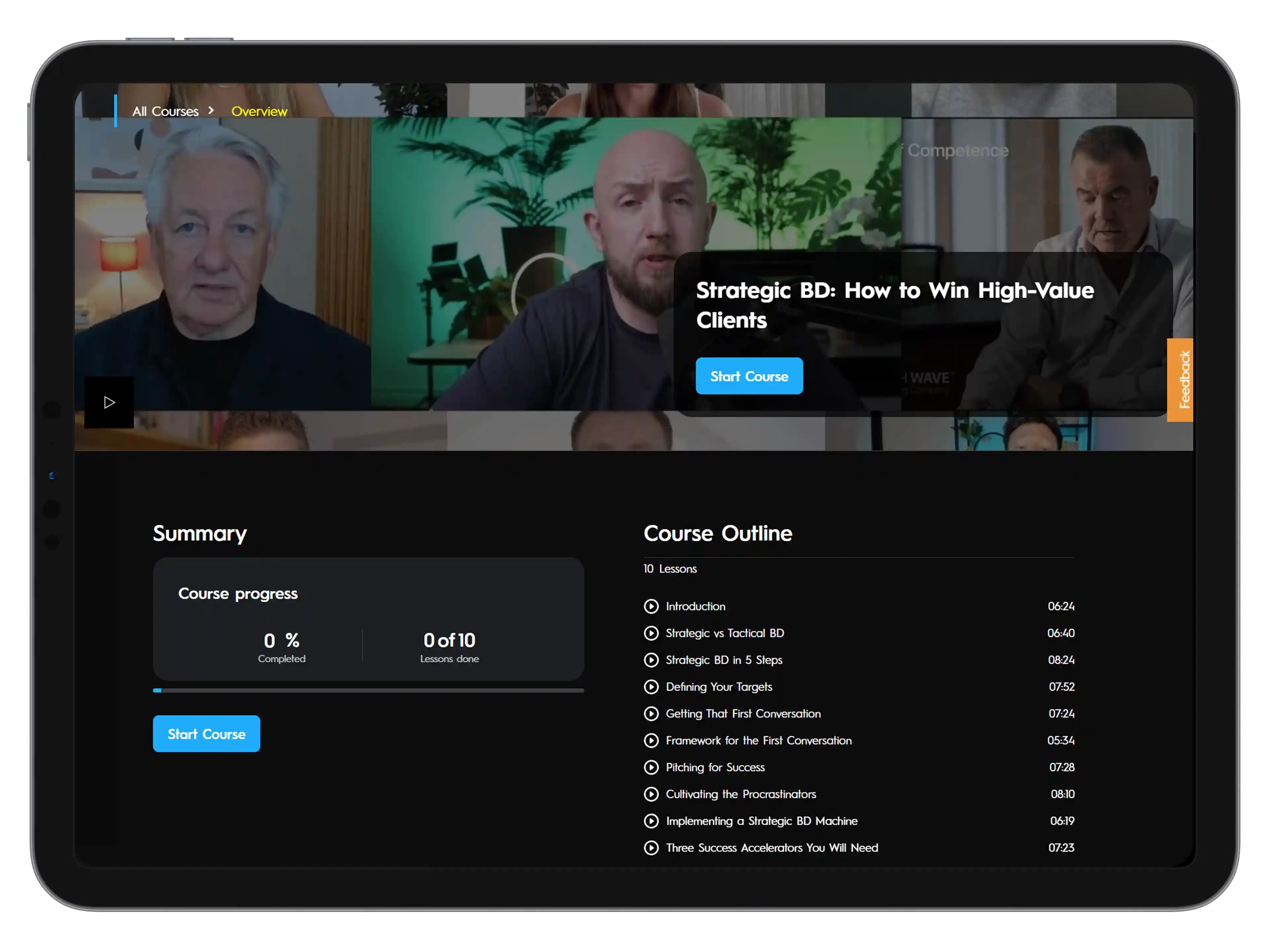Open Implementing a Strategic BD Machine lesson
This screenshot has width=1270, height=952.
[761, 821]
